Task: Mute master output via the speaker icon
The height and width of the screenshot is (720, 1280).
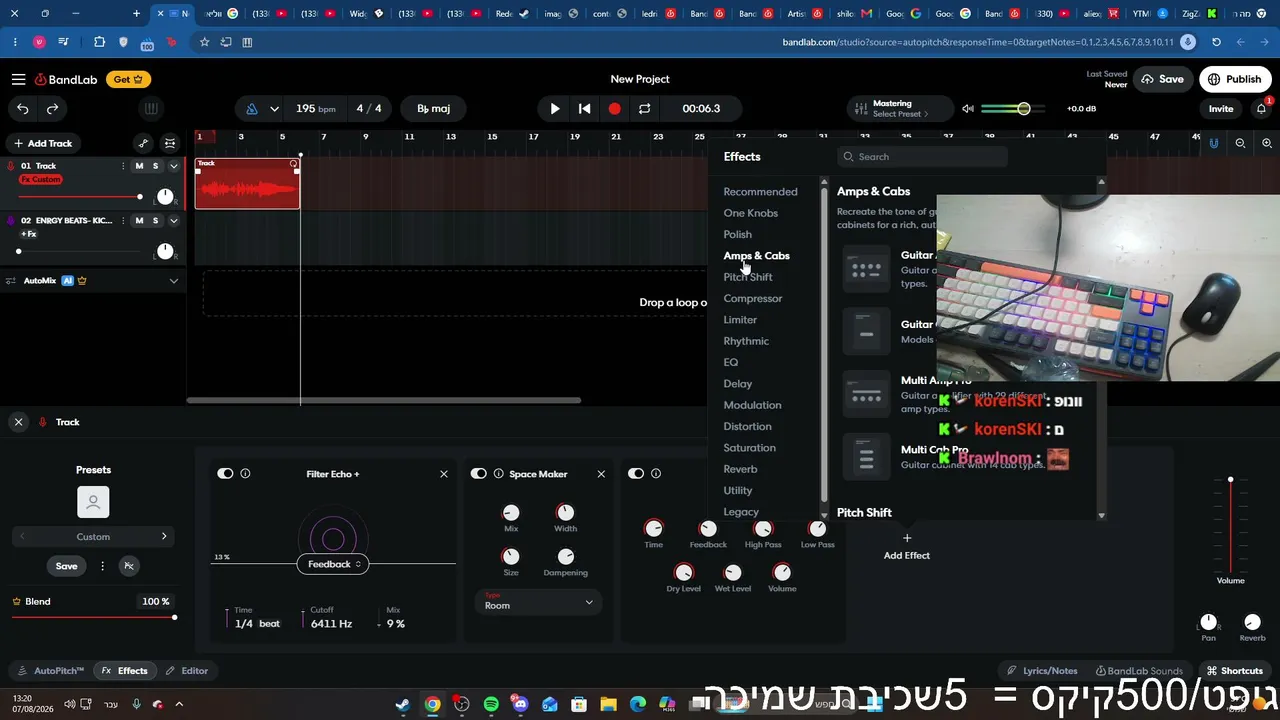Action: point(967,109)
